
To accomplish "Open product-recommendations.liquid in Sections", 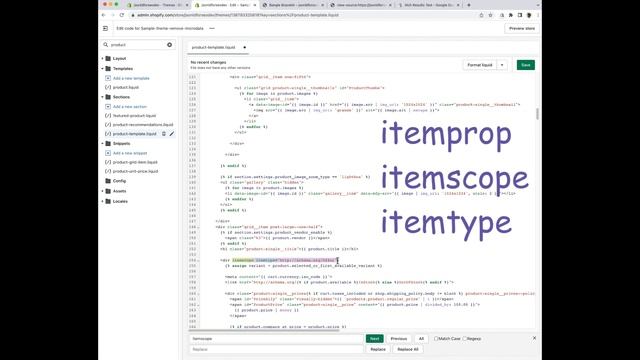I will [143, 125].
